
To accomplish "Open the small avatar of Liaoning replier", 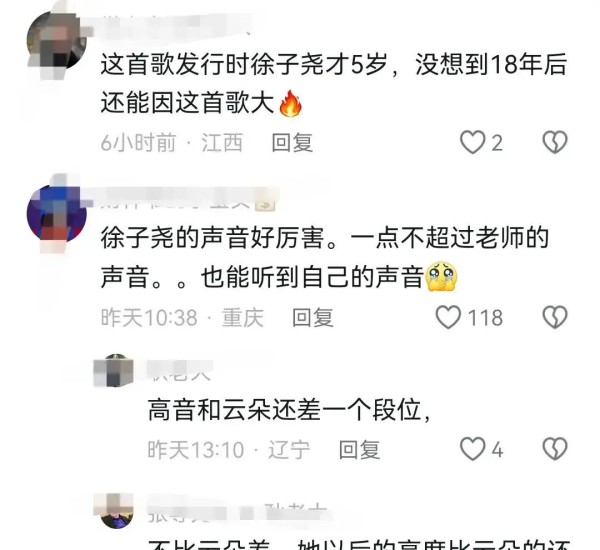I will [x=116, y=371].
